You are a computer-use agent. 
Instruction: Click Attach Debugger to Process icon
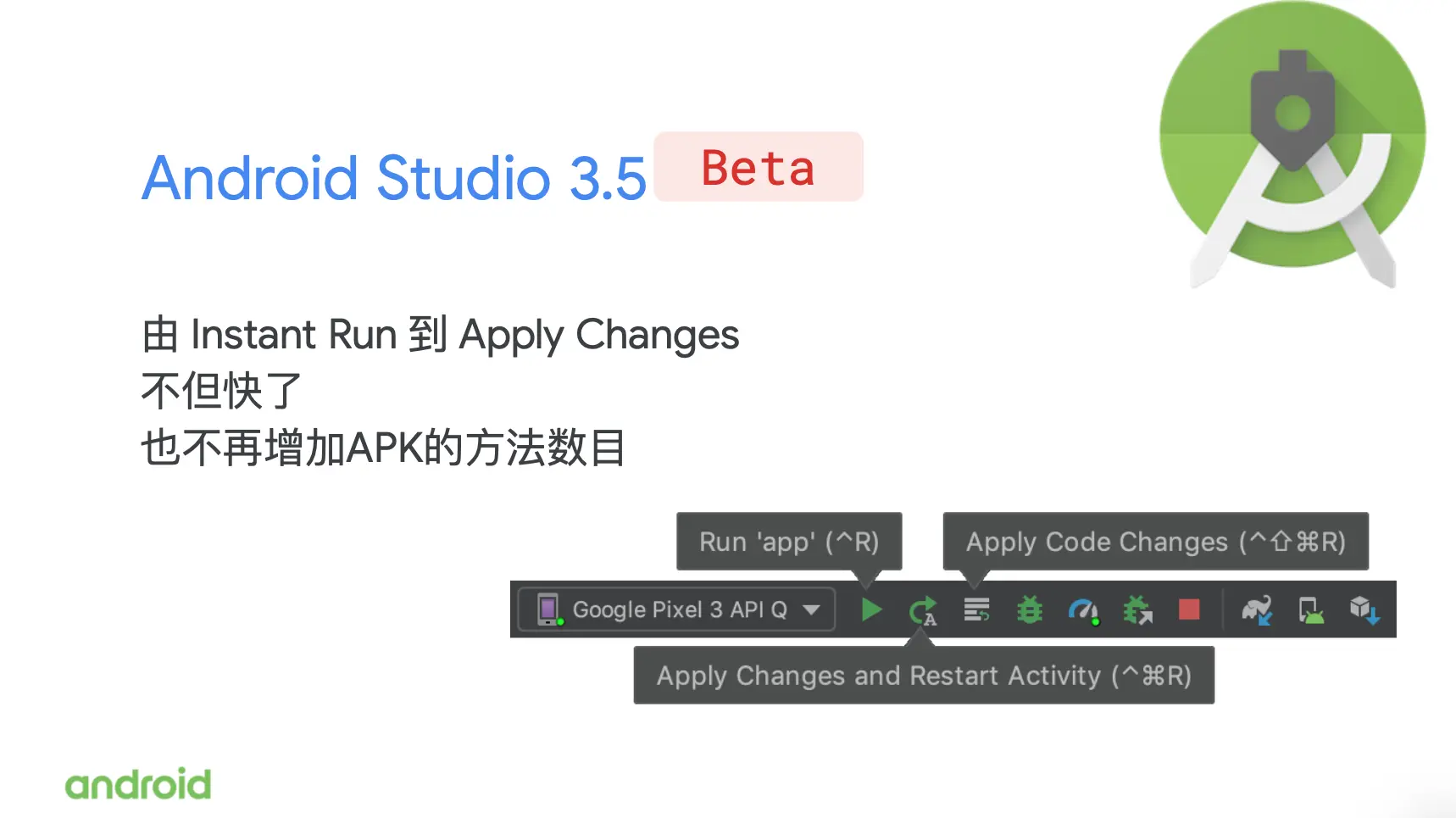point(1137,610)
